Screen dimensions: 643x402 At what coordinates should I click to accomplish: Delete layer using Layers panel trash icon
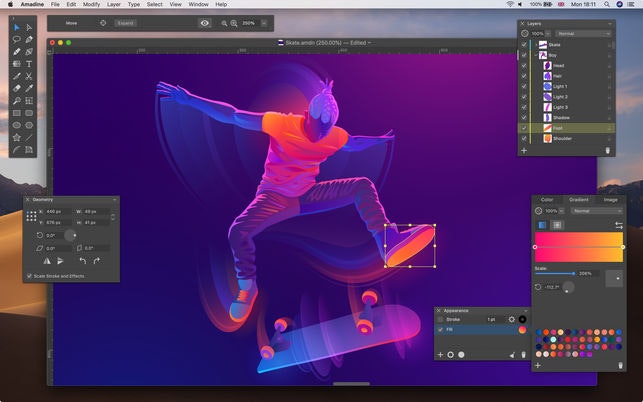607,150
